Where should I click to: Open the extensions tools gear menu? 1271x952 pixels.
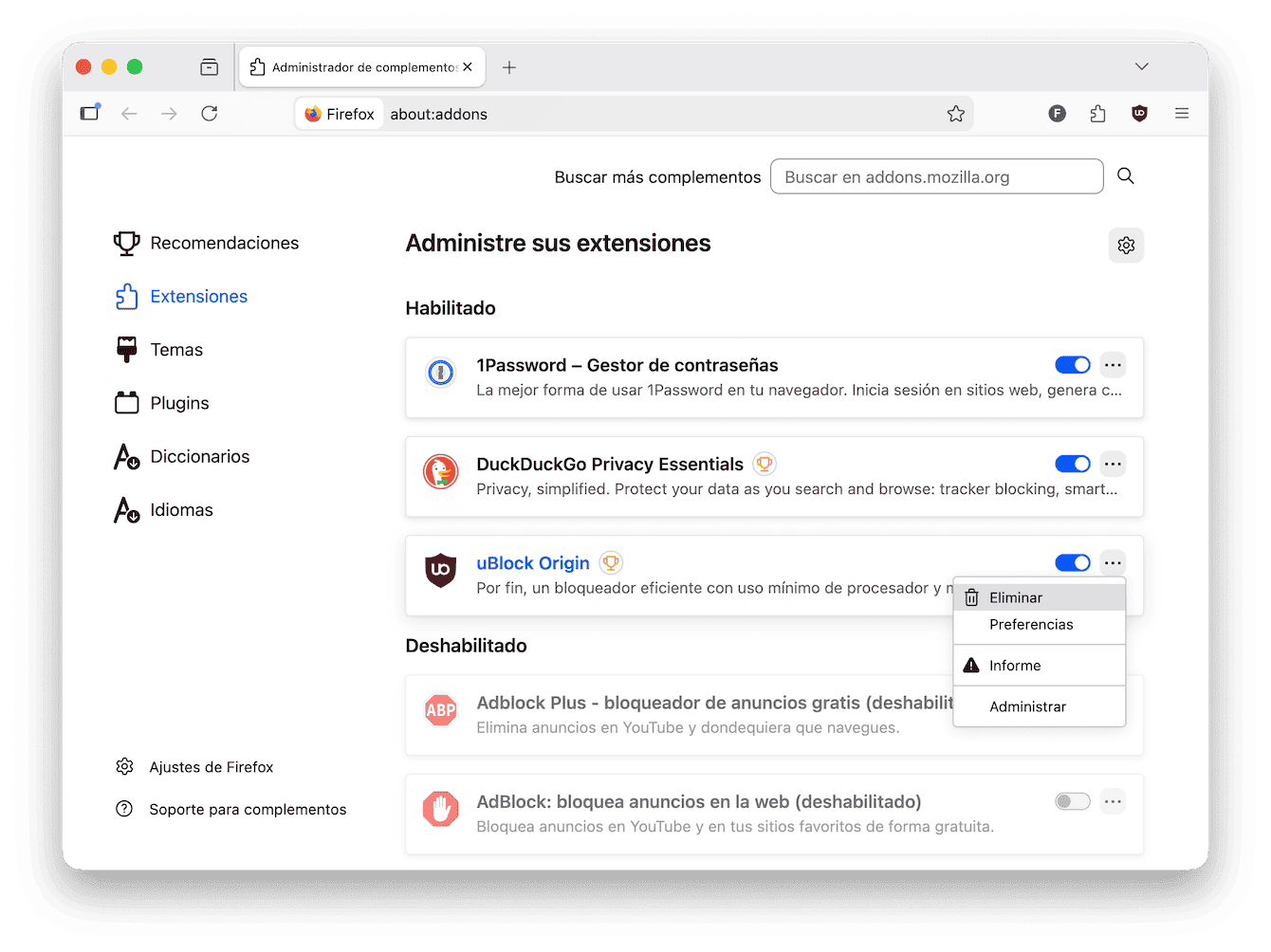click(1126, 246)
